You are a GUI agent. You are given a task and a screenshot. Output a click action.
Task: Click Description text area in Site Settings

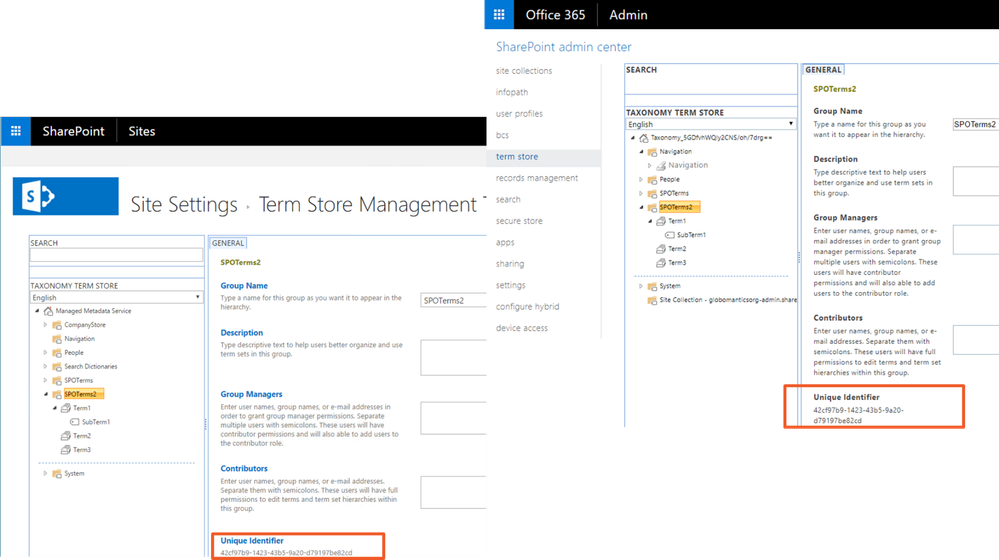click(x=453, y=357)
